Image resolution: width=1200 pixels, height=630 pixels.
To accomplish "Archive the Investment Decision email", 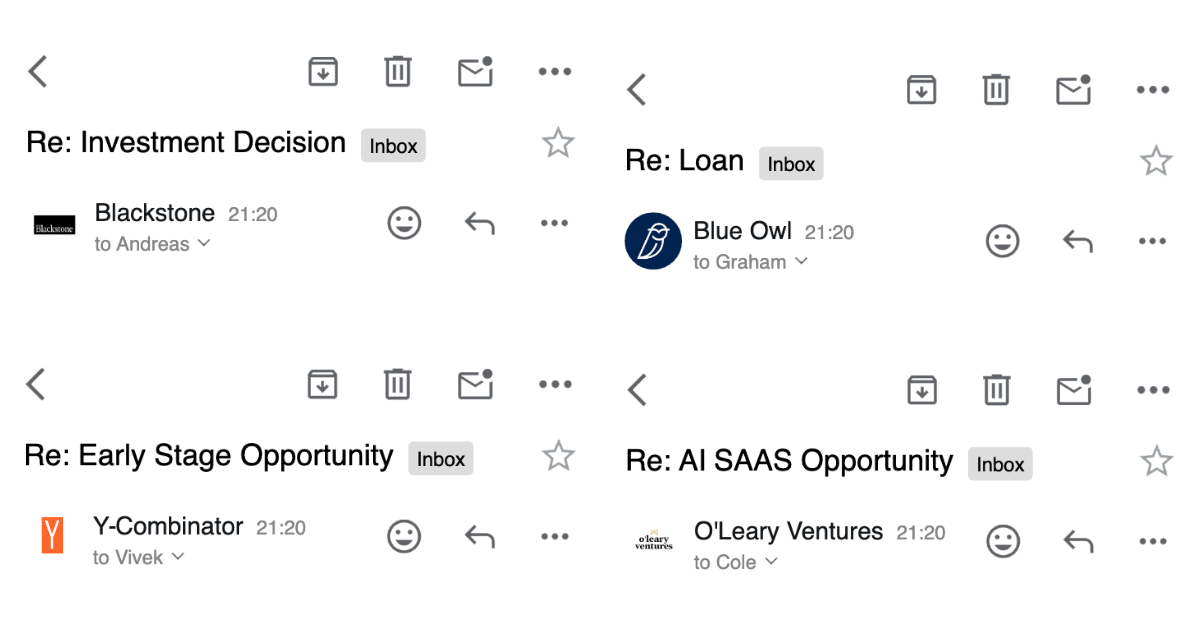I will [x=322, y=72].
